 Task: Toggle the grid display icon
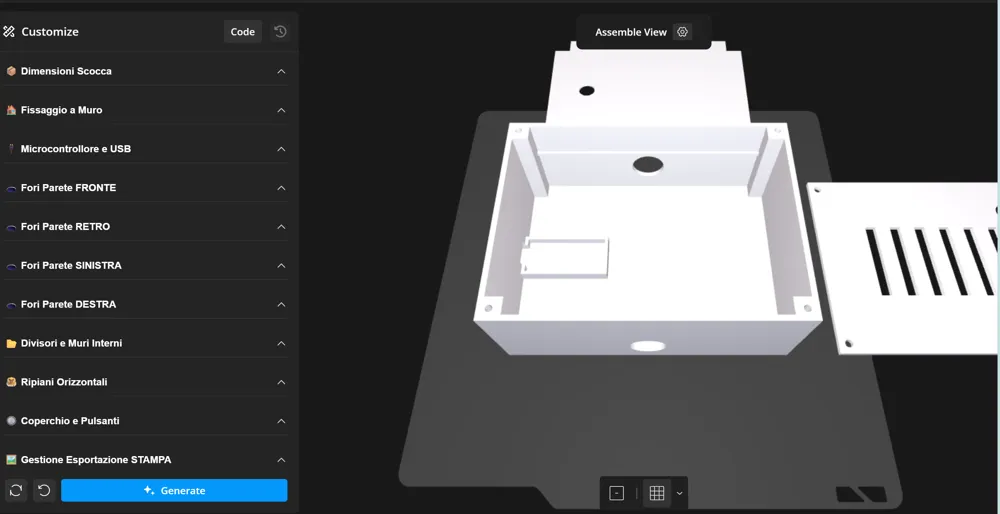click(x=657, y=493)
